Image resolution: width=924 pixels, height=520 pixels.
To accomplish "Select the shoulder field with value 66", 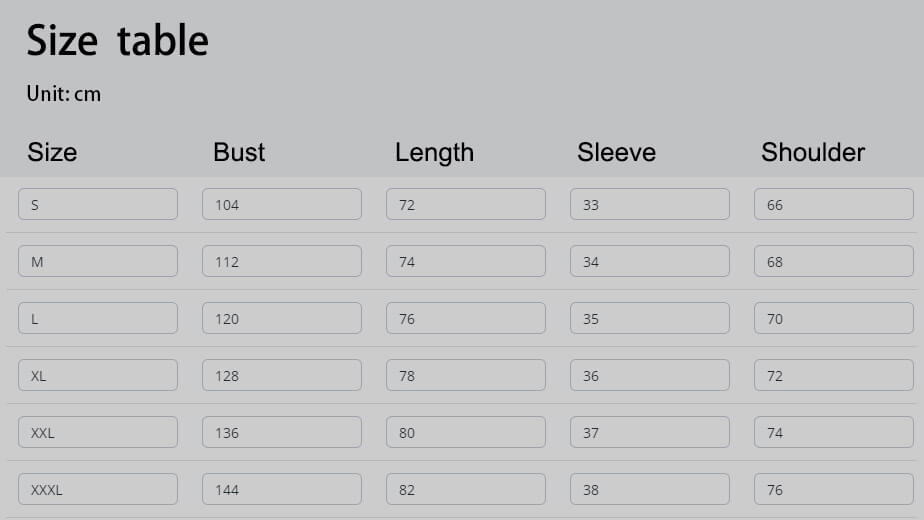I will (x=834, y=204).
